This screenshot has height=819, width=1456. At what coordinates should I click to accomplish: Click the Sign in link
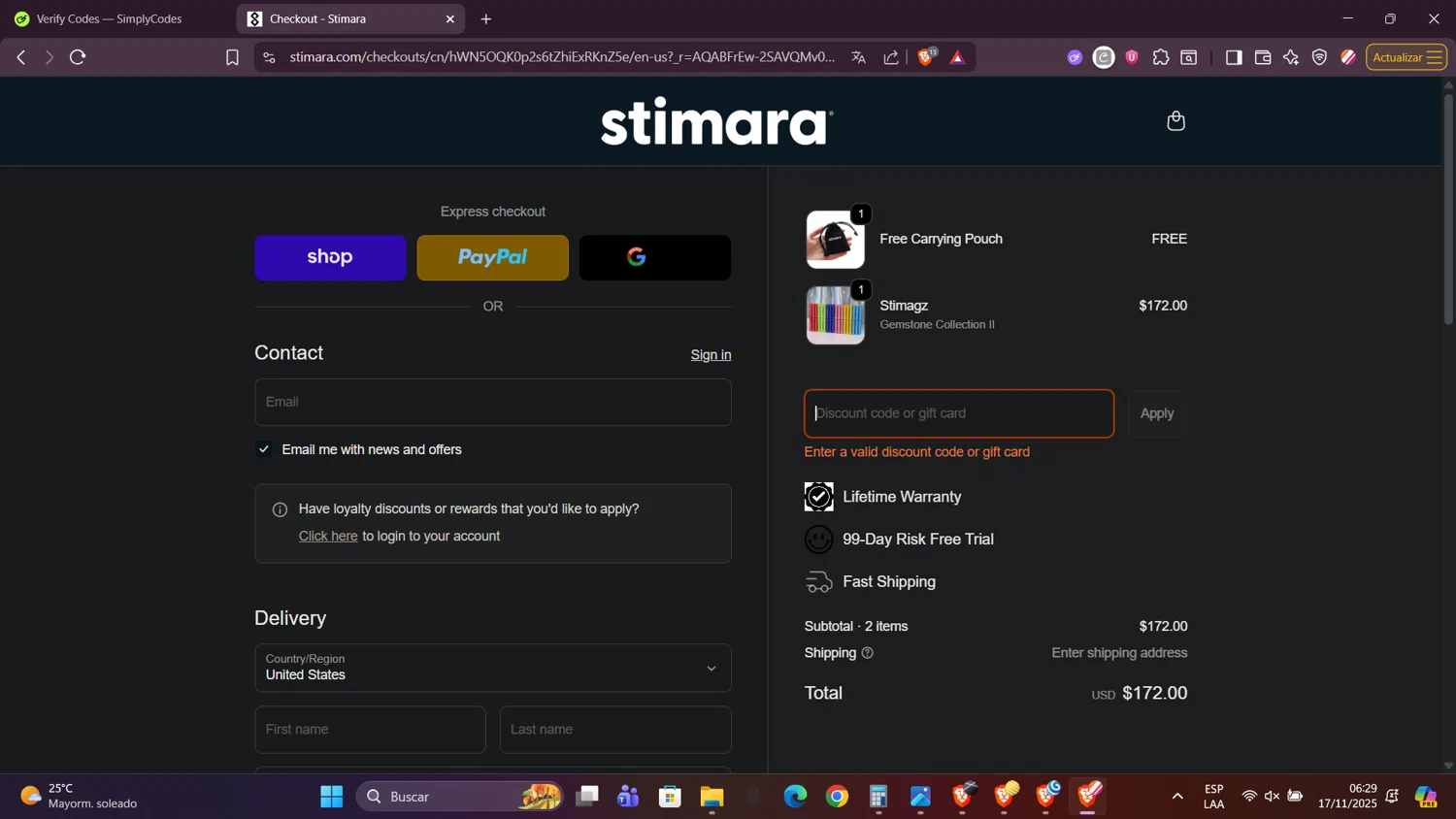711,355
